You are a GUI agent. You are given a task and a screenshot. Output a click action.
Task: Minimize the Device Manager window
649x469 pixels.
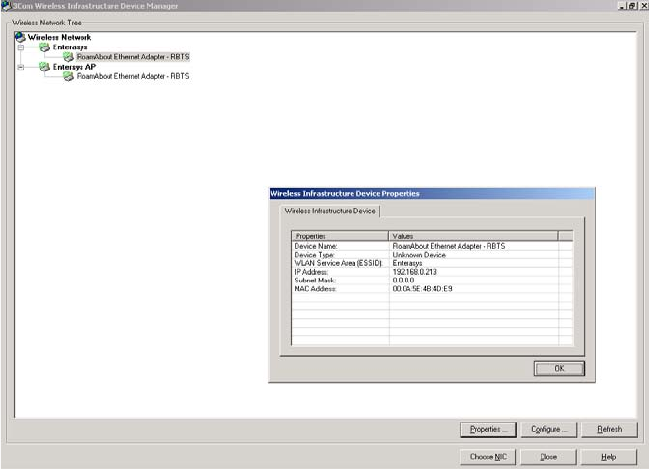pyautogui.click(x=622, y=6)
